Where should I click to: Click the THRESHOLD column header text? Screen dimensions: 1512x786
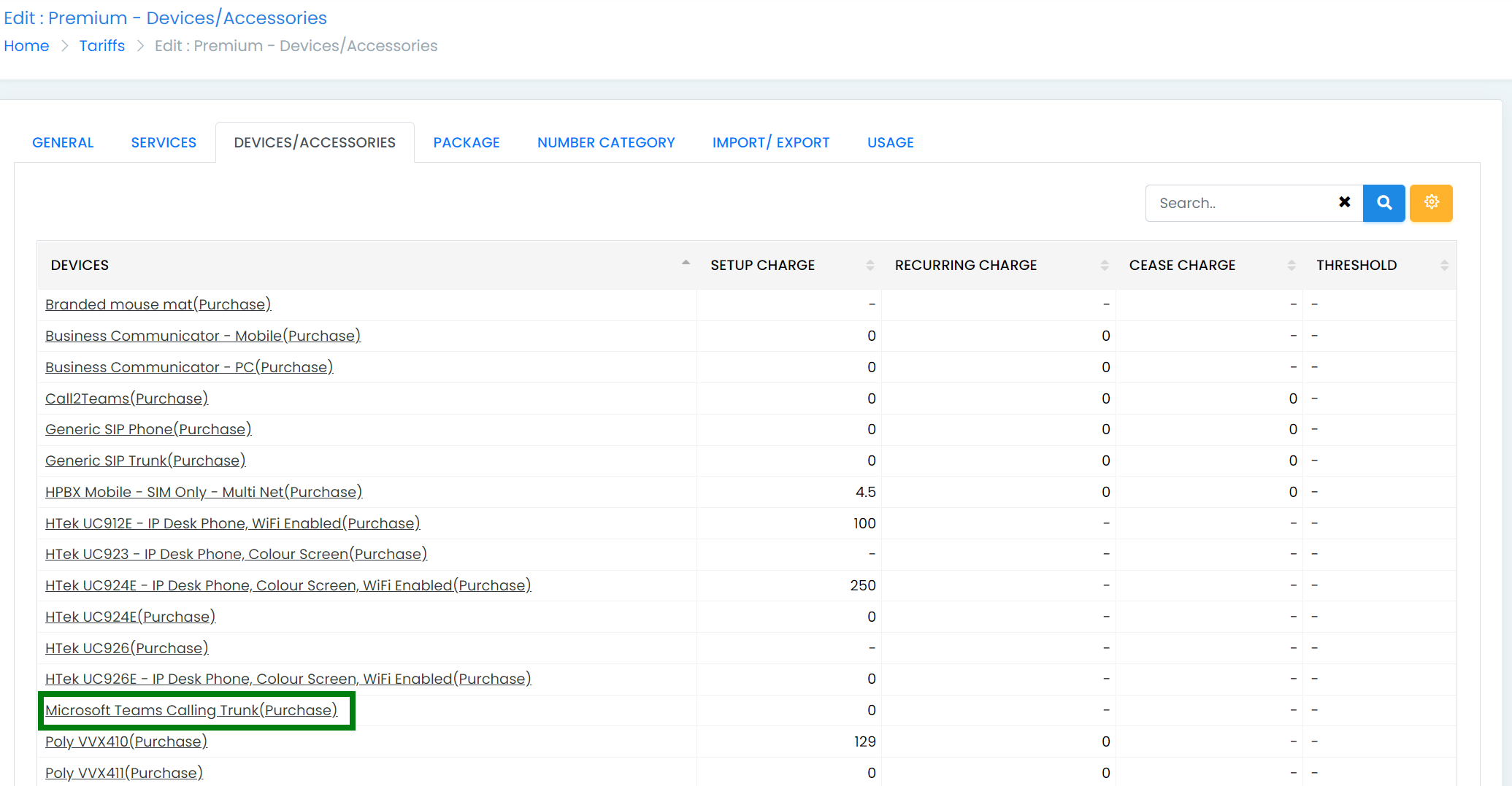click(1356, 265)
